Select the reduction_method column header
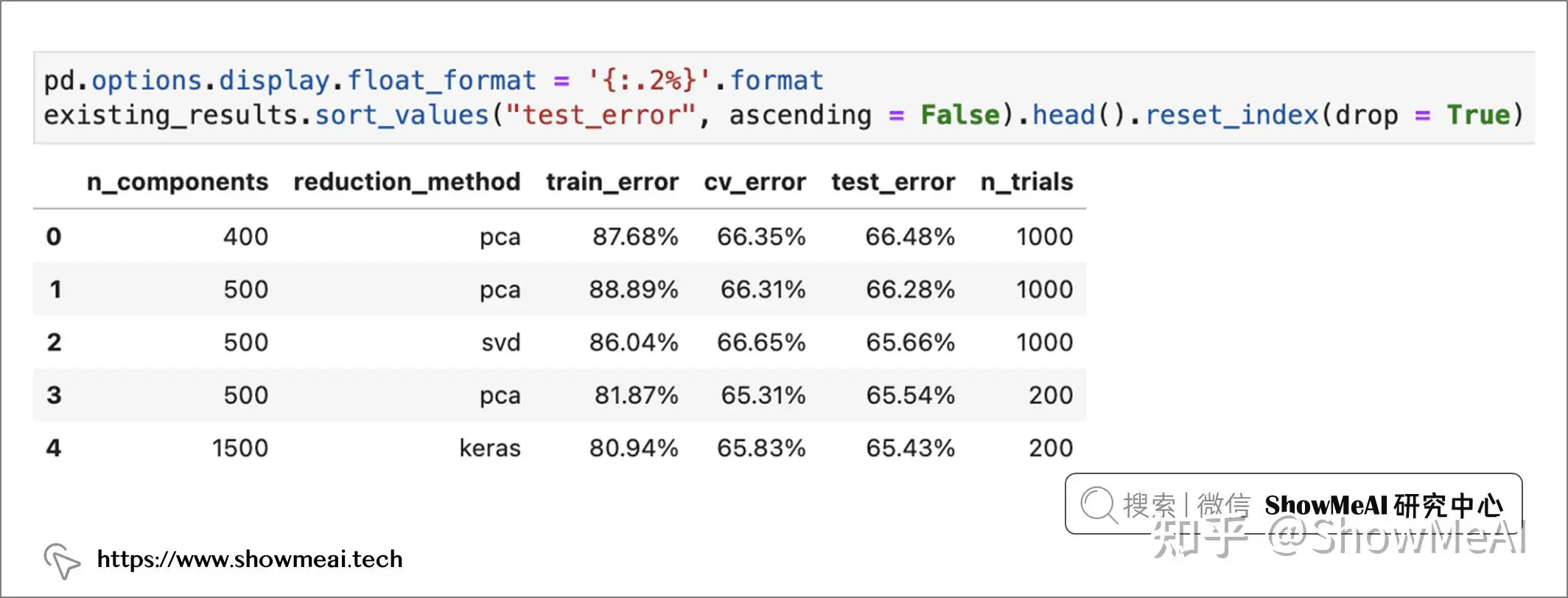The width and height of the screenshot is (1568, 598). (407, 182)
